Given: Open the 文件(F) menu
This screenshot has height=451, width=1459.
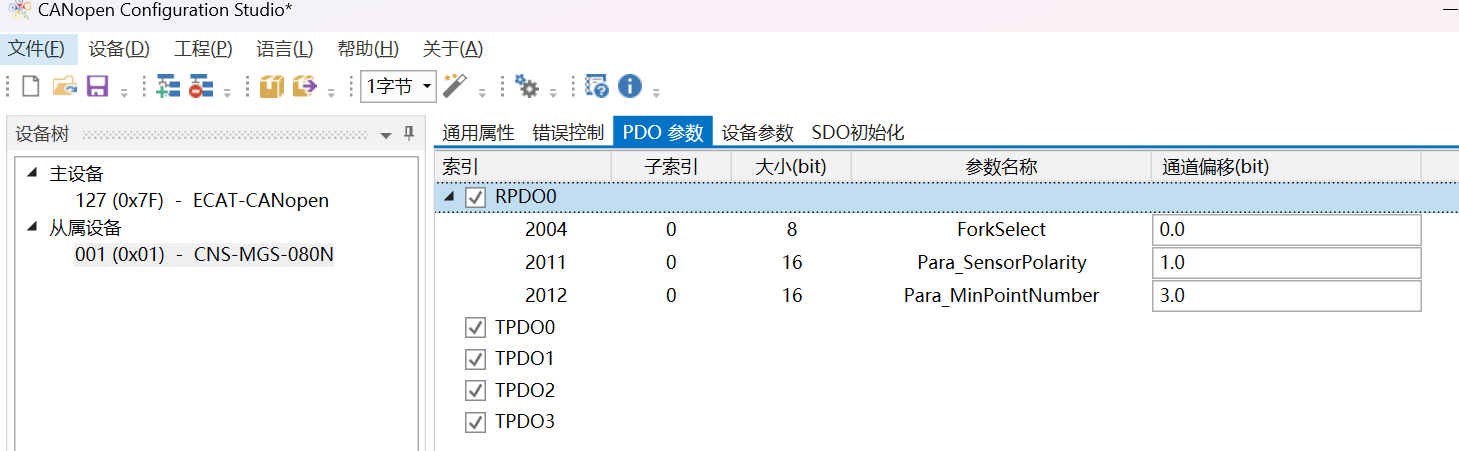Looking at the screenshot, I should pos(37,49).
